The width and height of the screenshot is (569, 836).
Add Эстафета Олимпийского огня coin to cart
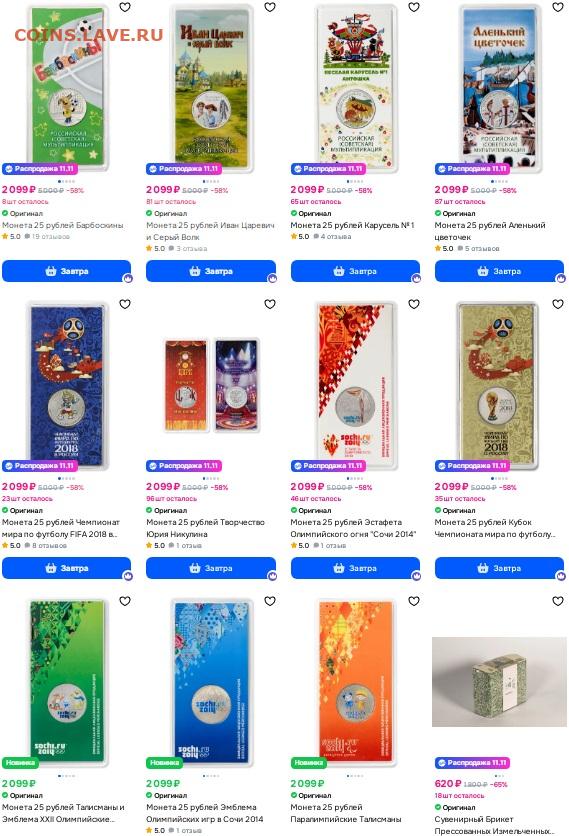tap(355, 568)
